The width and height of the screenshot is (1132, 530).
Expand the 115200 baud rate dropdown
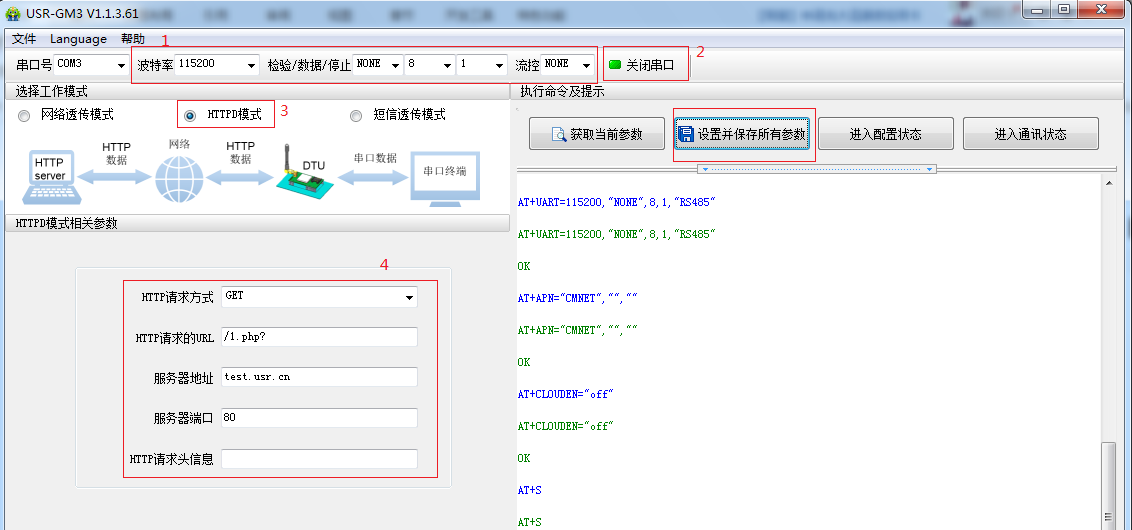250,65
